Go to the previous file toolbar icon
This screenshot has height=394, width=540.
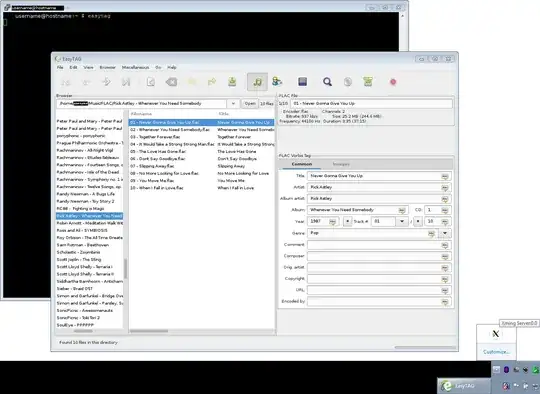(x=86, y=82)
